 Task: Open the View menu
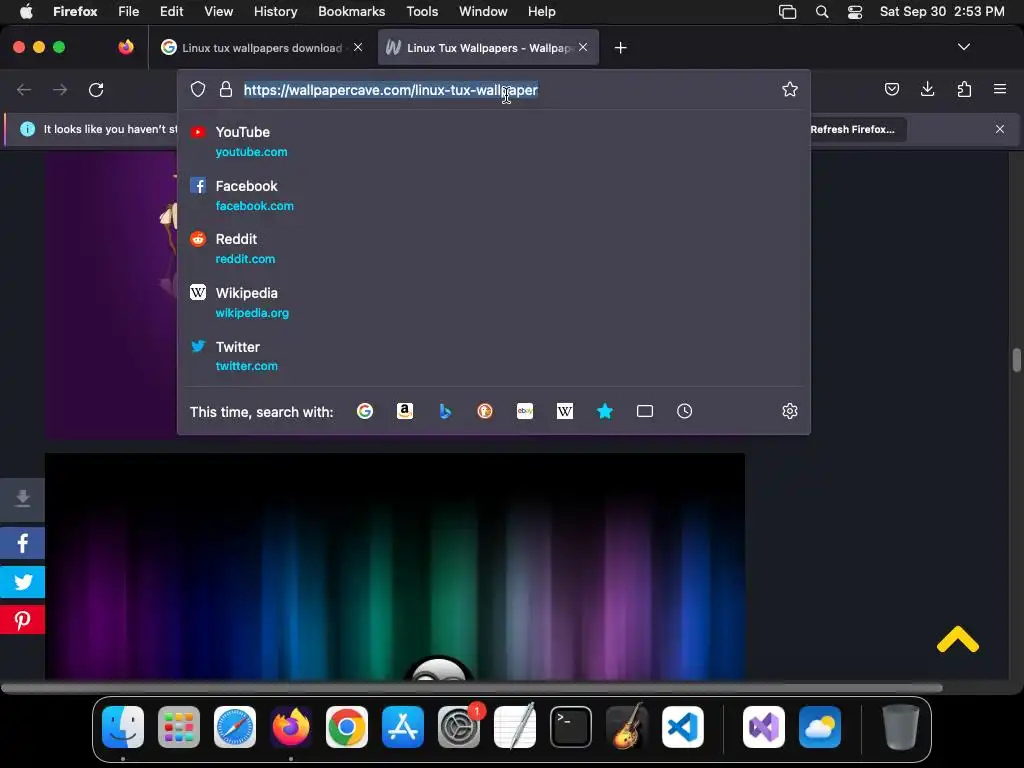(x=218, y=11)
